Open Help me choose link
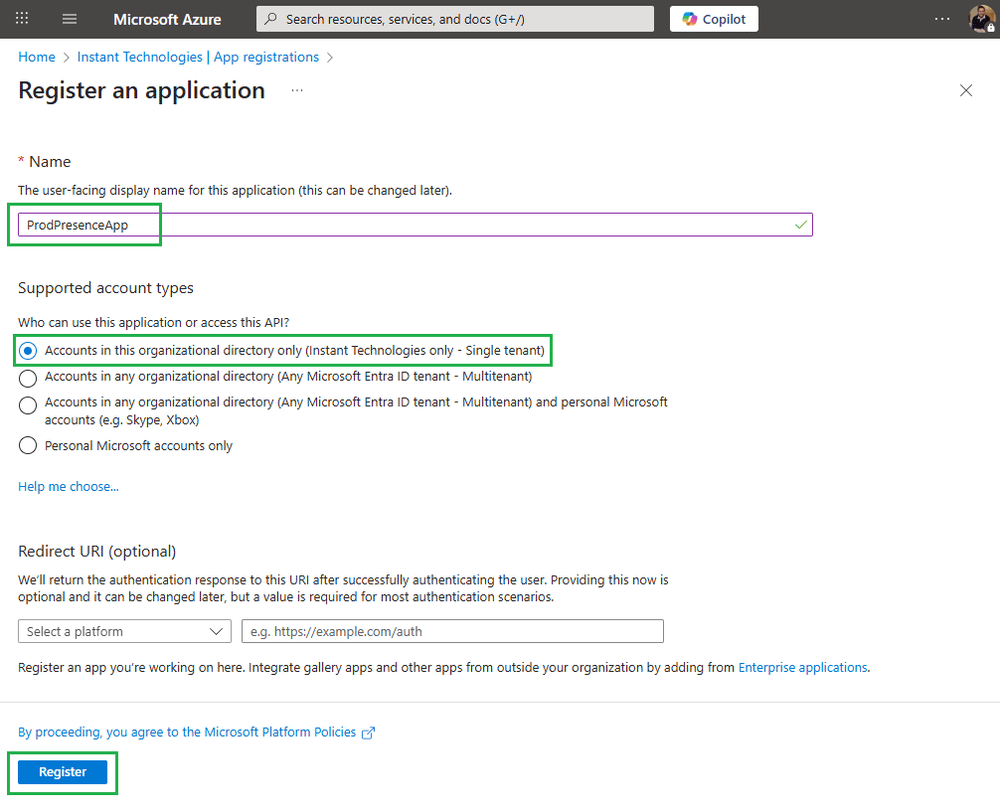The height and width of the screenshot is (801, 1000). pyautogui.click(x=68, y=487)
